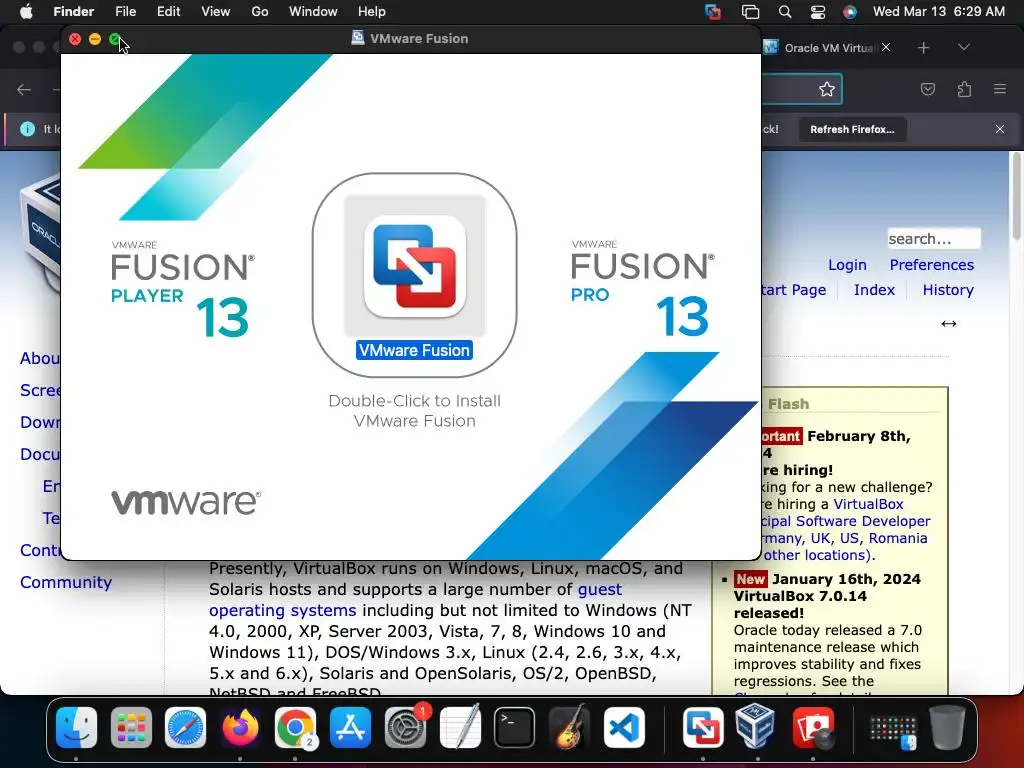This screenshot has height=768, width=1024.
Task: Open GarageBand from the Dock
Action: pos(569,727)
